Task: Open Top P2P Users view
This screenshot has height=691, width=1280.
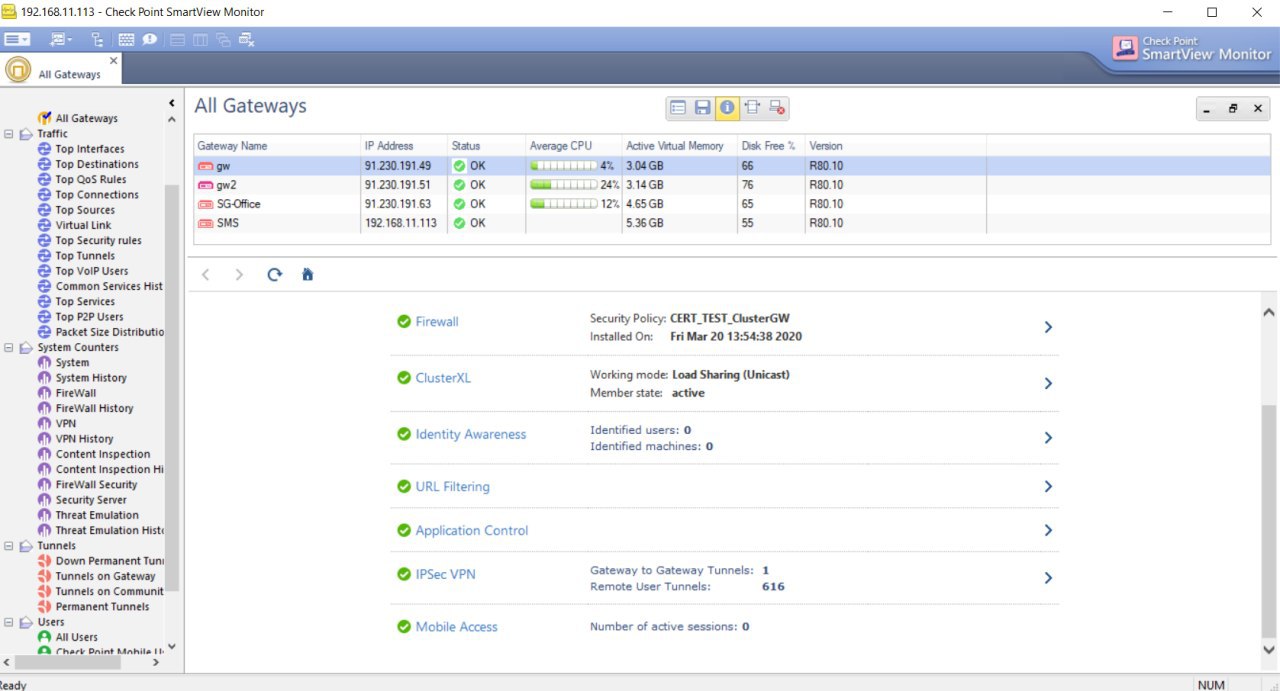Action: click(89, 317)
